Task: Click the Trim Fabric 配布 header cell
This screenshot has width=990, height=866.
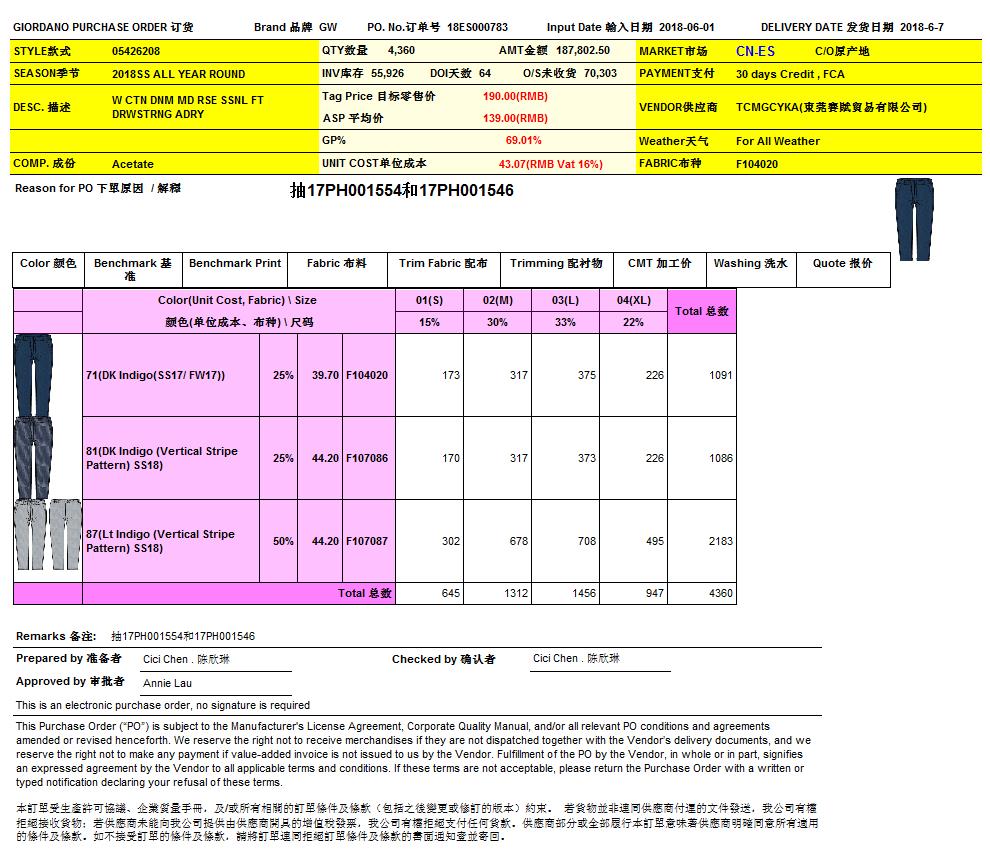Action: (x=443, y=264)
